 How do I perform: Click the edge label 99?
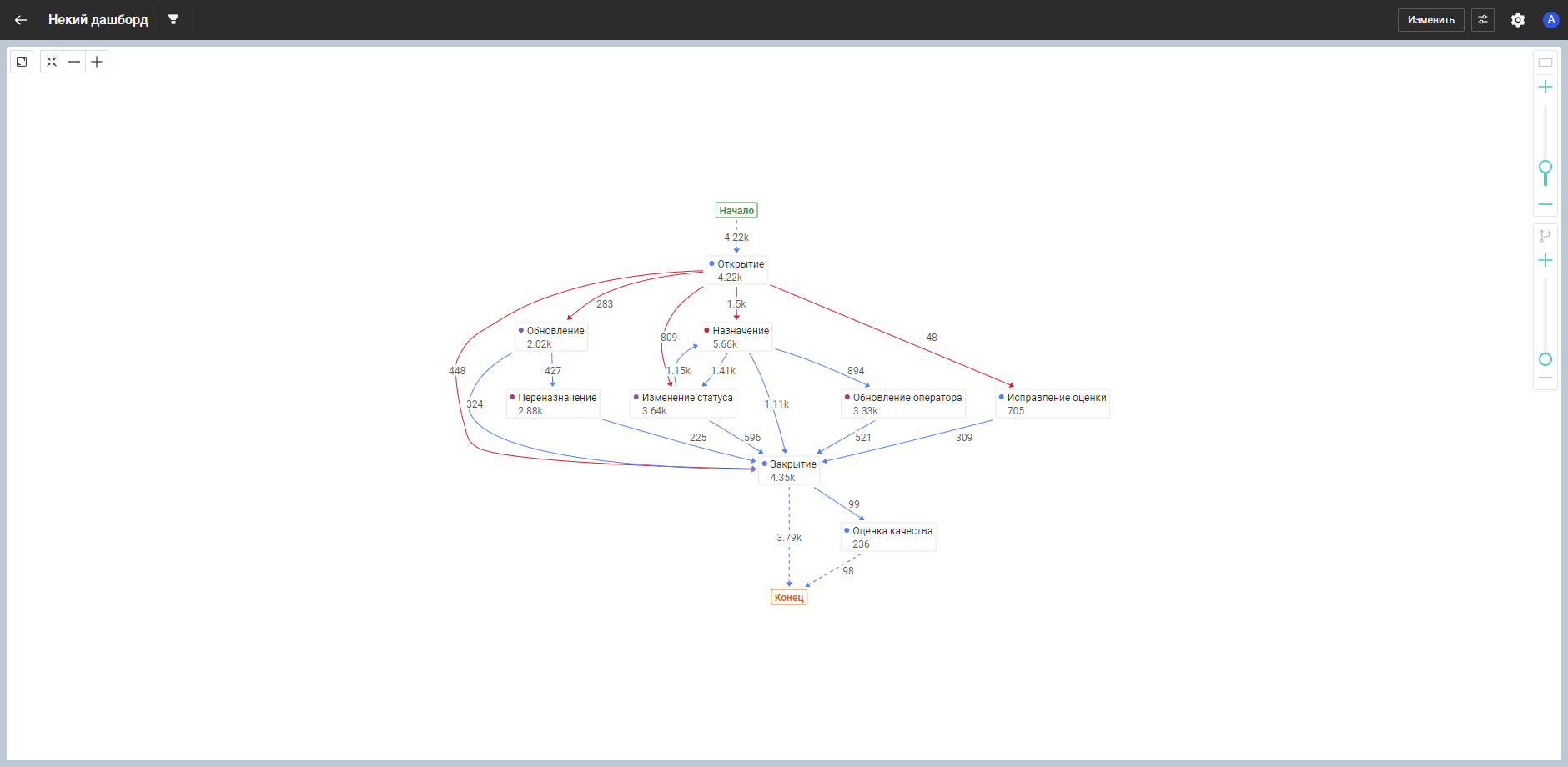point(854,504)
